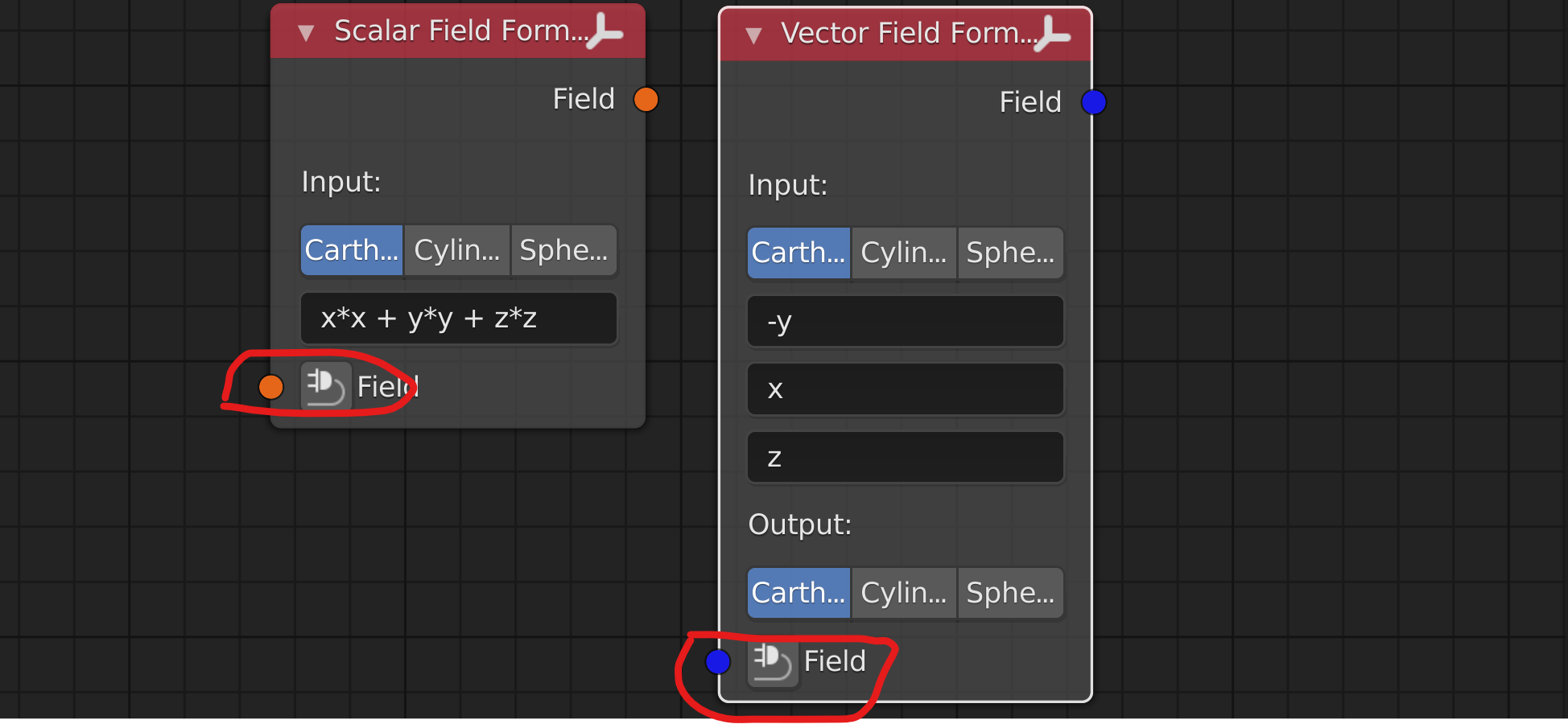This screenshot has width=1568, height=724.
Task: Click the z component formula field
Action: point(906,458)
